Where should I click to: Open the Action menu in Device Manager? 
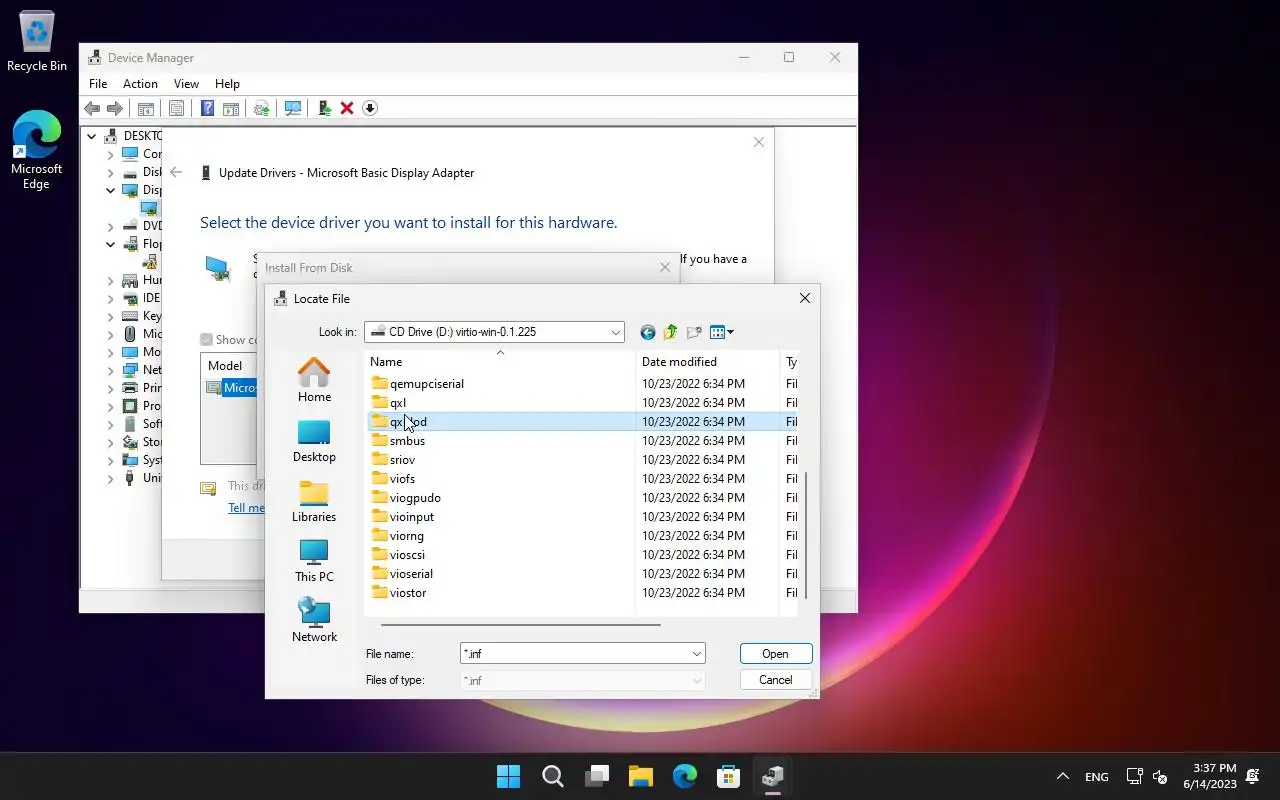140,84
